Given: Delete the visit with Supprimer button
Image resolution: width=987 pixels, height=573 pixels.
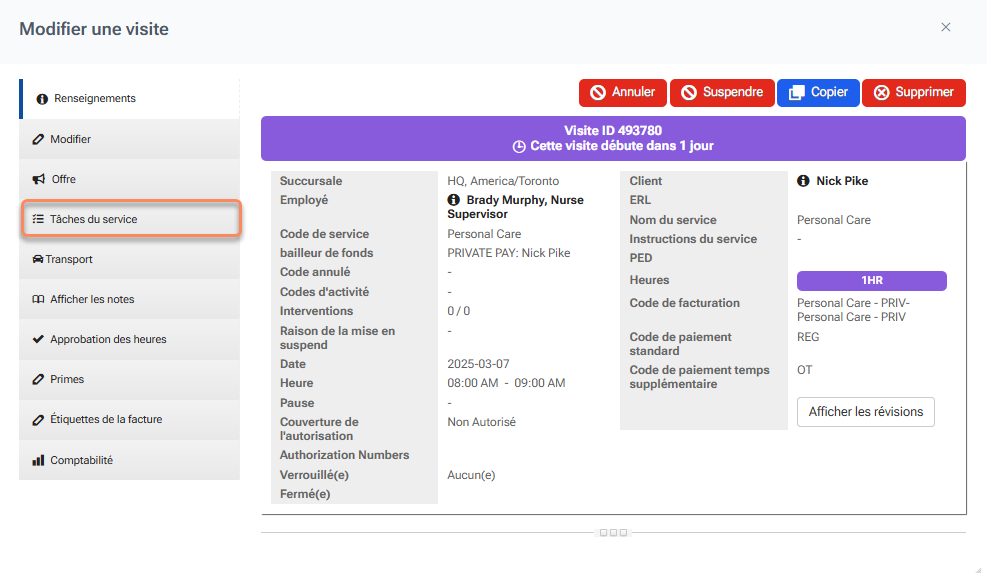Looking at the screenshot, I should [913, 92].
